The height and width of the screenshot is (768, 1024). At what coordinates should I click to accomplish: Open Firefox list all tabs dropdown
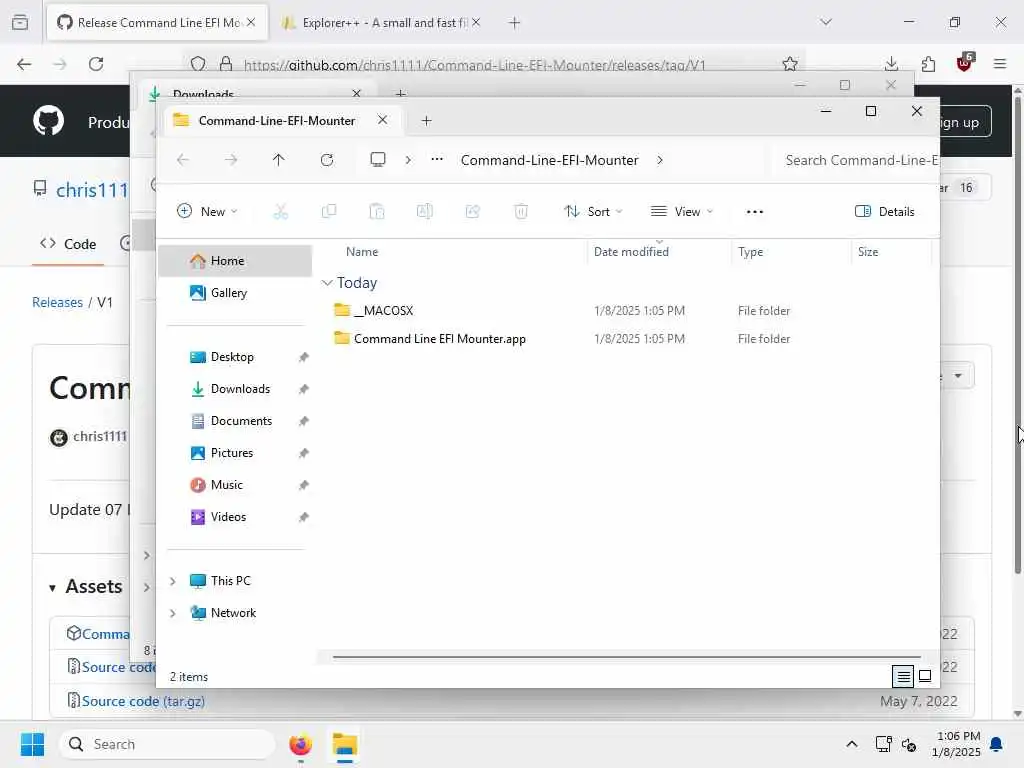826,22
